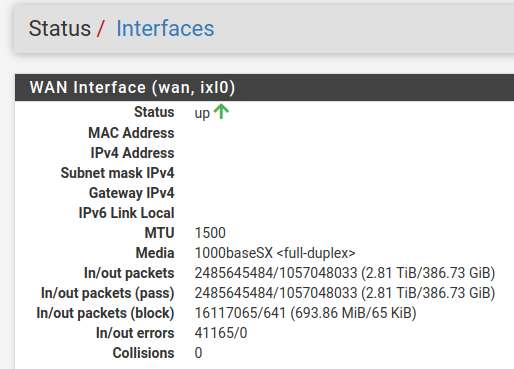Click the red slash breadcrumb separator
Image resolution: width=514 pixels, height=369 pixels.
tap(101, 28)
